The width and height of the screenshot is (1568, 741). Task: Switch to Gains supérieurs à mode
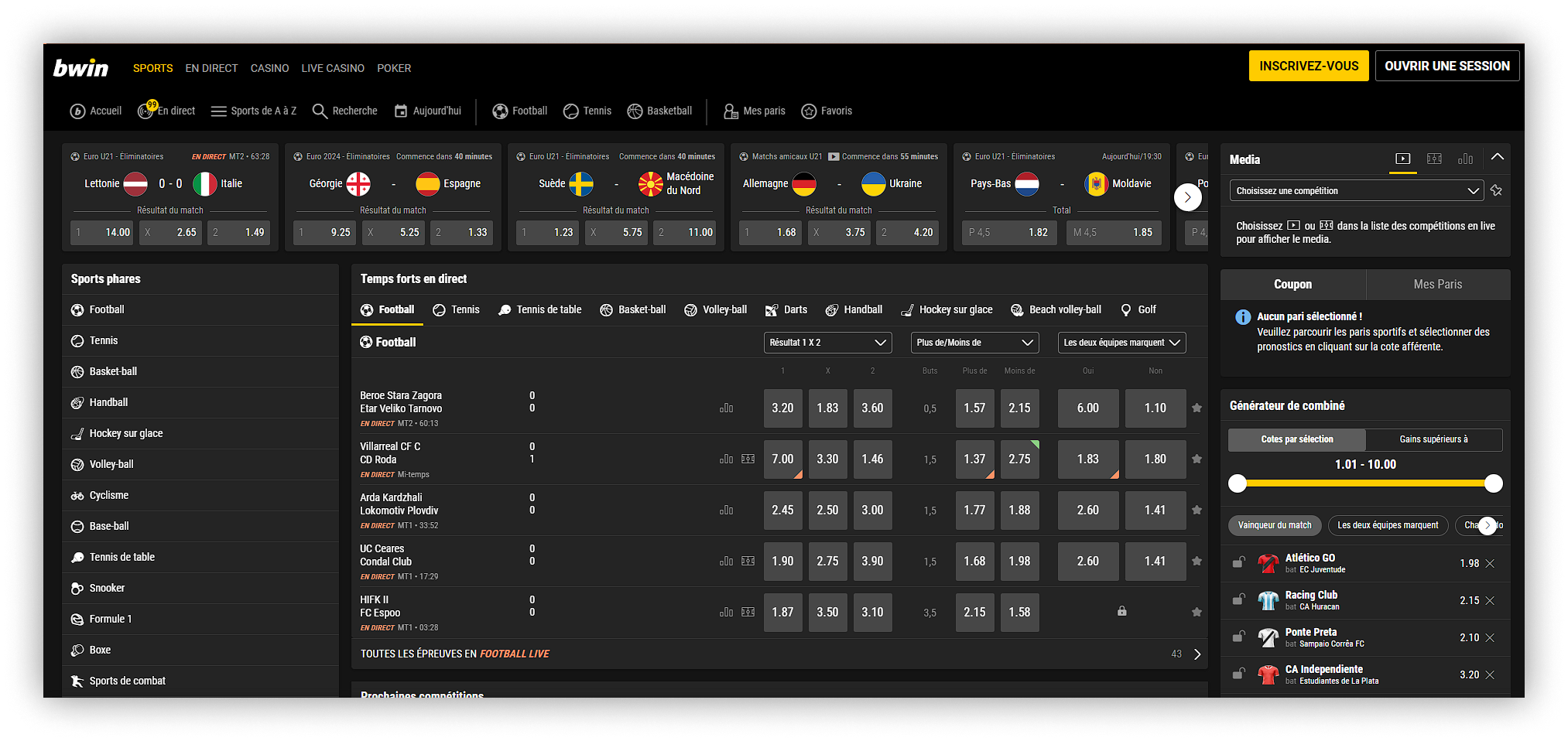(1434, 439)
